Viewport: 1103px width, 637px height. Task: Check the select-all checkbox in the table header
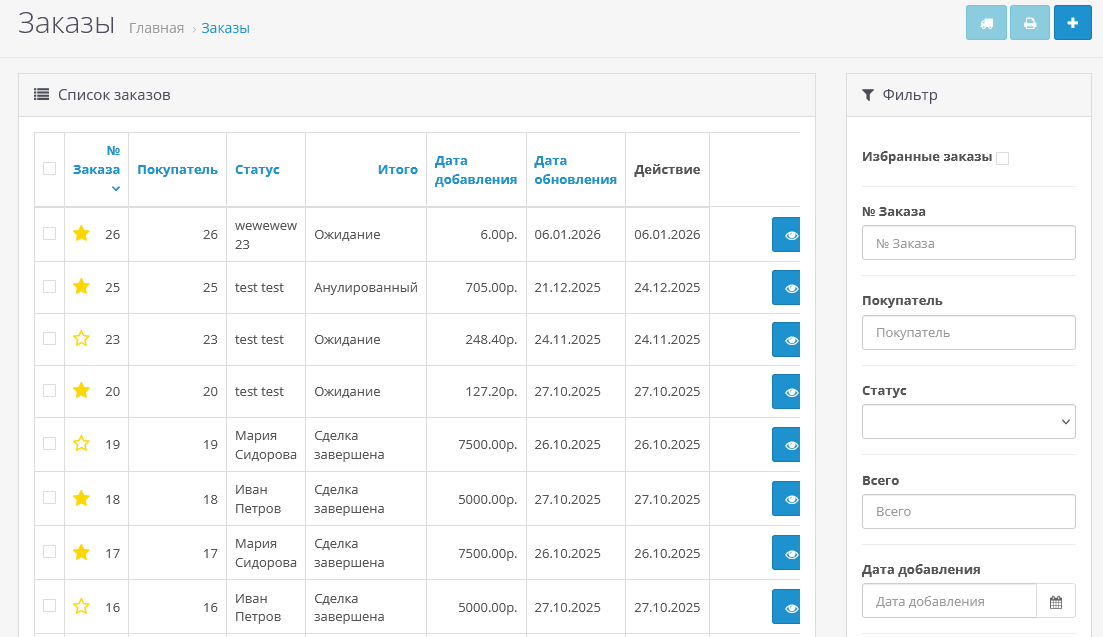[49, 169]
